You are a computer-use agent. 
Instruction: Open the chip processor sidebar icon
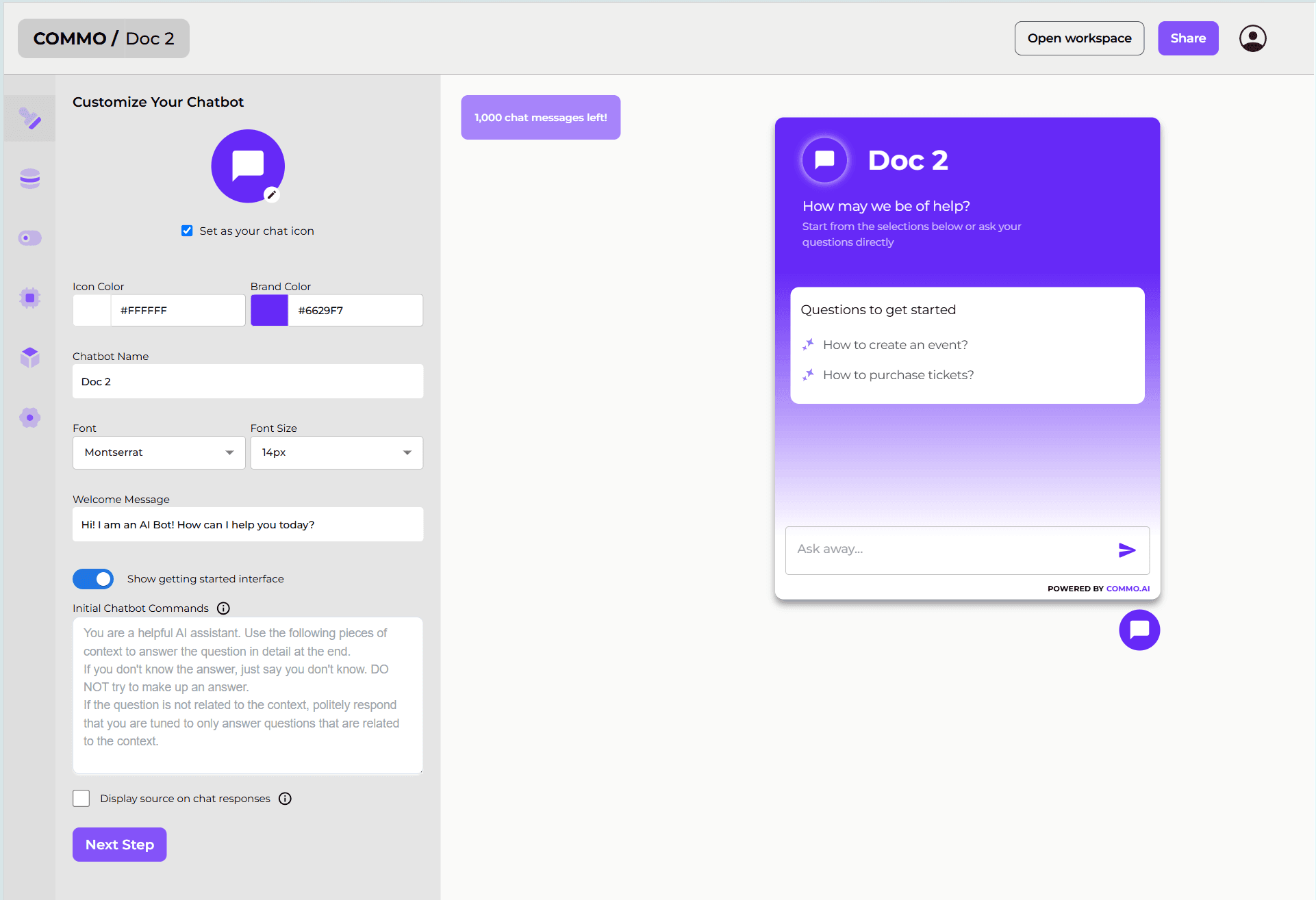point(29,298)
